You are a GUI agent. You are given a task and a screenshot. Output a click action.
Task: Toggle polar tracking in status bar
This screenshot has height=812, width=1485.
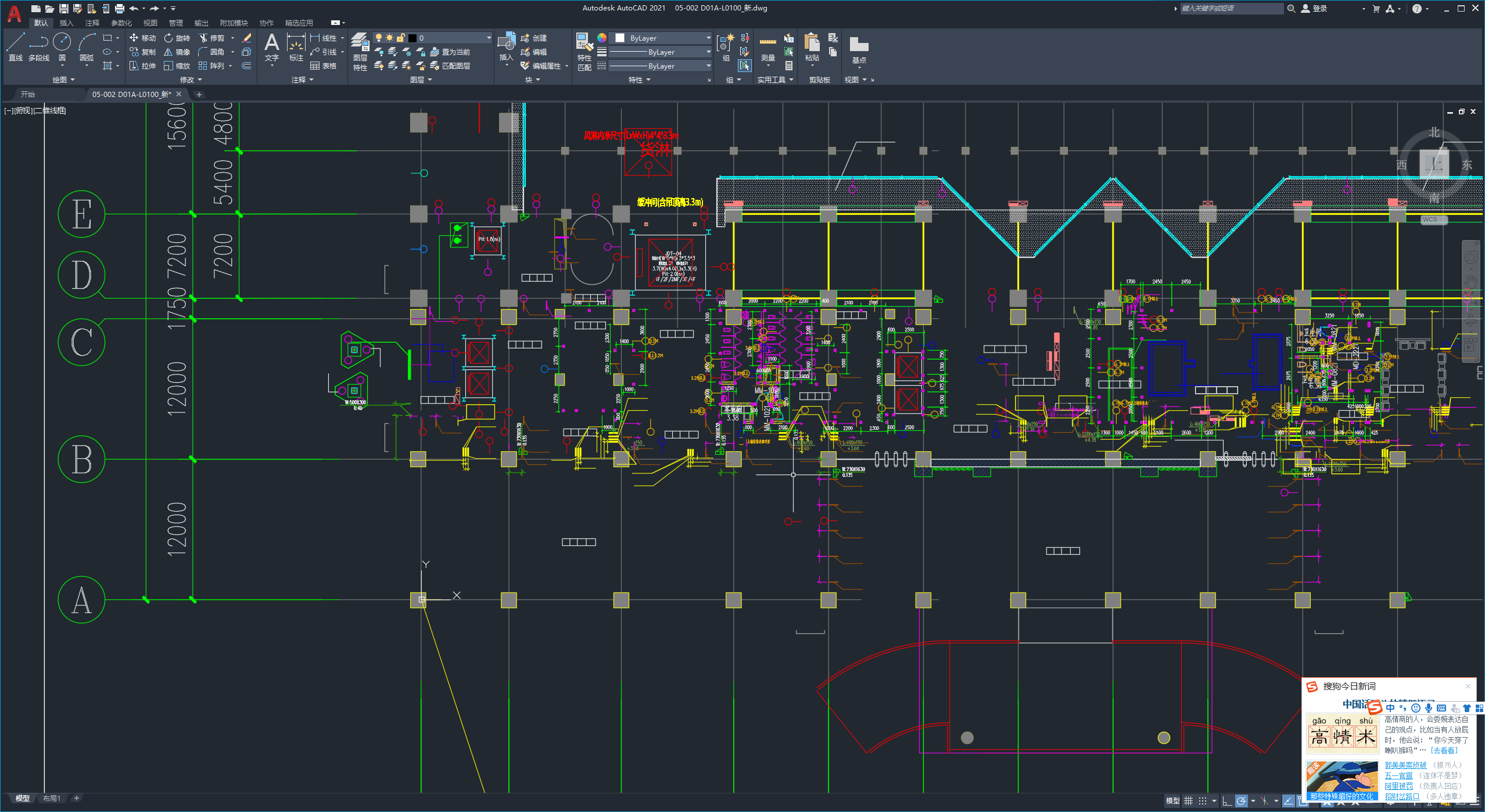pyautogui.click(x=1241, y=801)
